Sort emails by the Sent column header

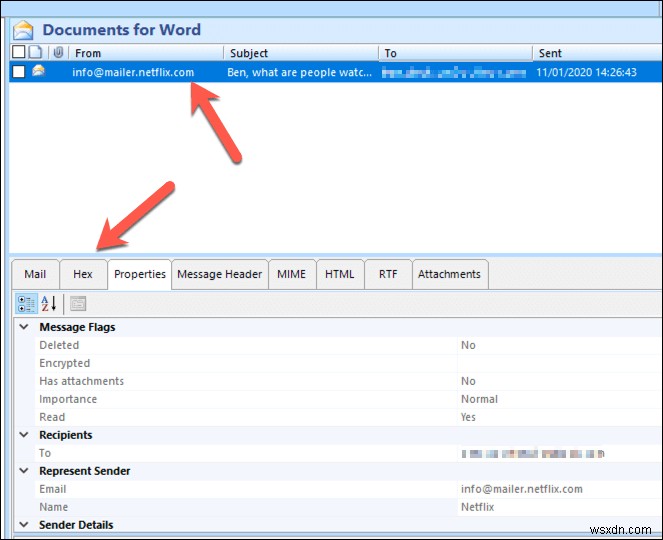coord(595,53)
